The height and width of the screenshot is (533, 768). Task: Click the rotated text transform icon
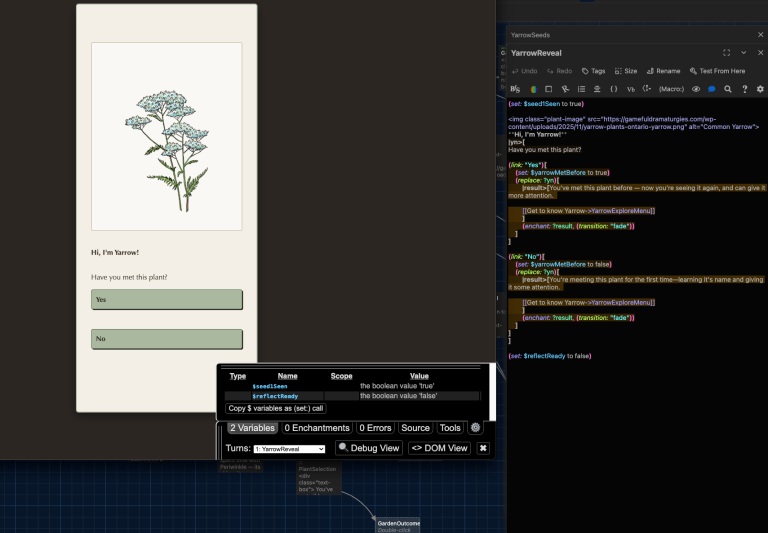(565, 89)
